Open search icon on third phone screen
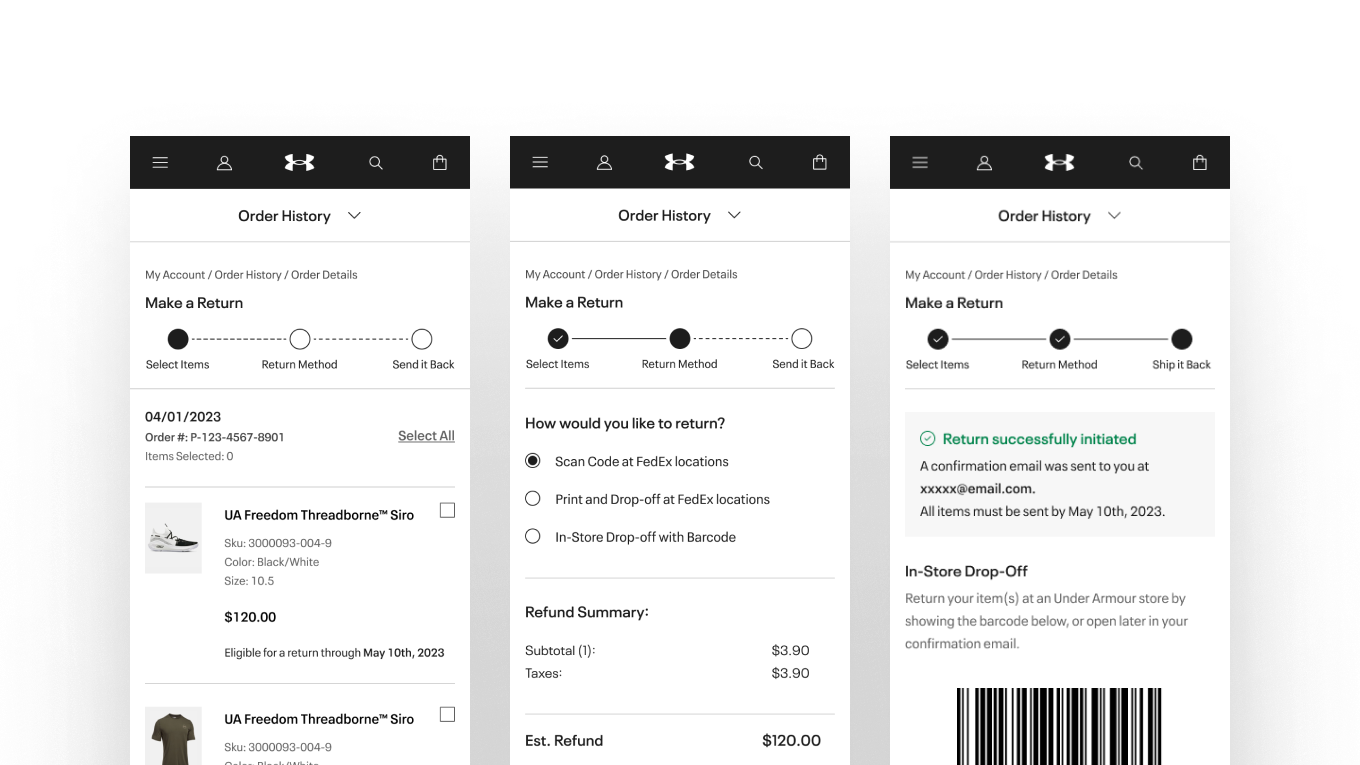This screenshot has width=1360, height=765. coord(1135,162)
